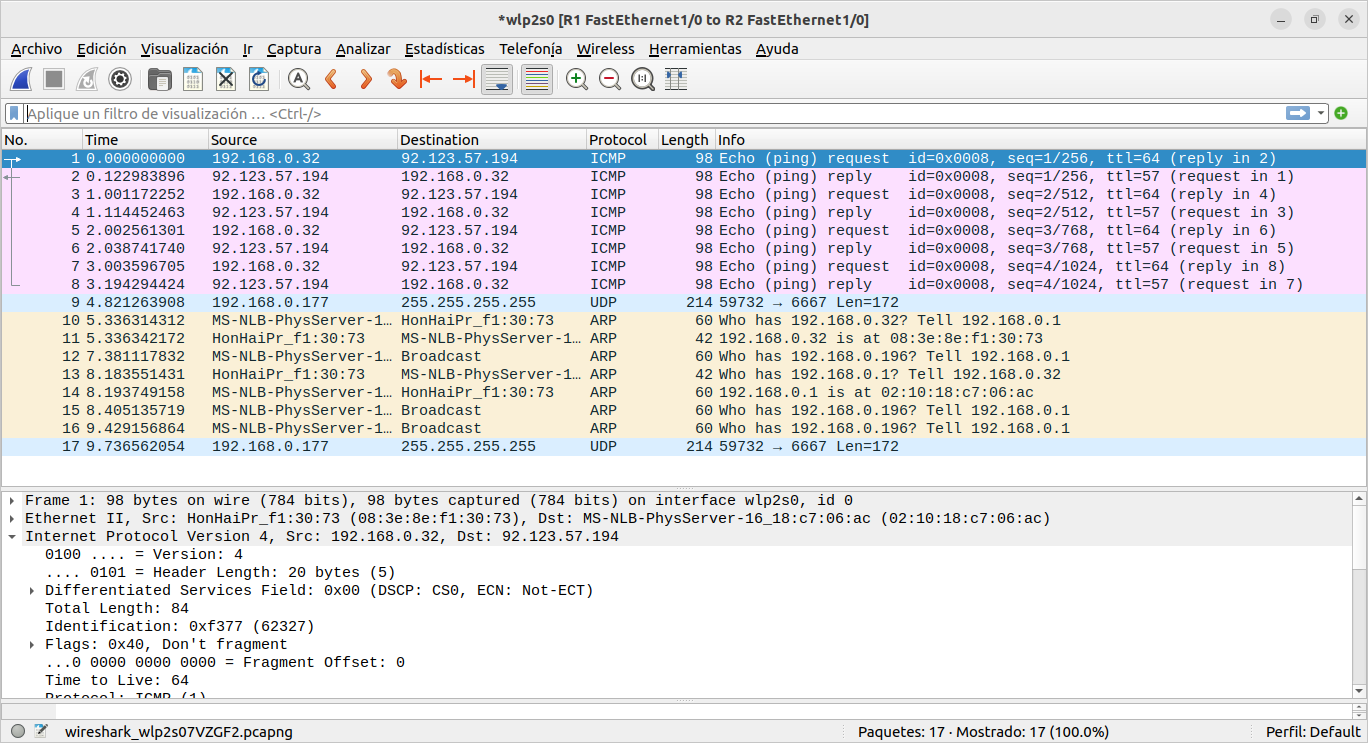This screenshot has width=1368, height=743.
Task: Select packet 2 ICMP ping reply
Action: coord(683,177)
